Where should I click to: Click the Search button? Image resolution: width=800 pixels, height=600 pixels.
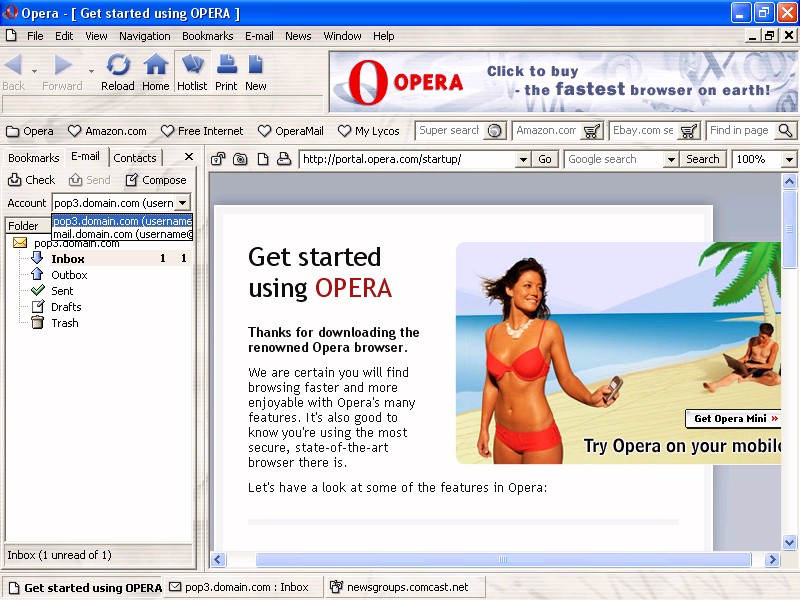(703, 159)
